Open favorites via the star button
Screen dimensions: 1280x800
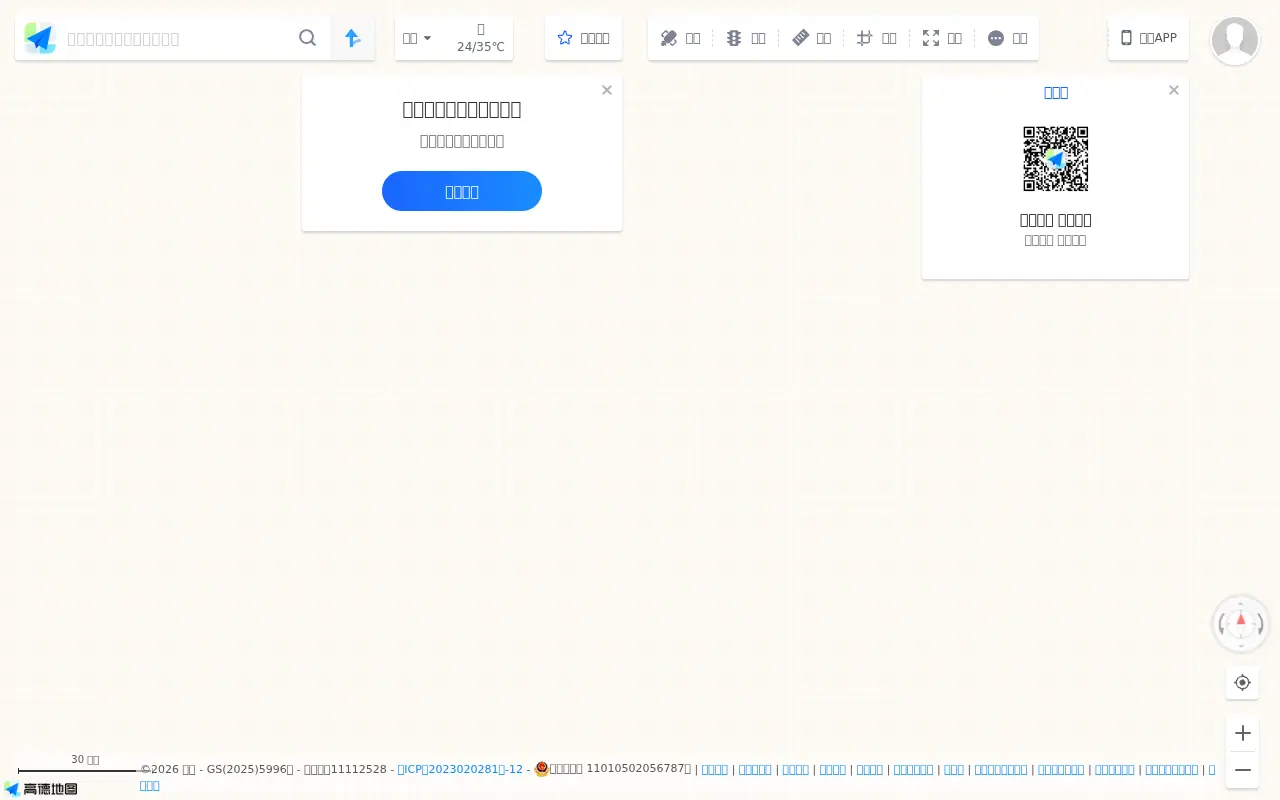pyautogui.click(x=583, y=38)
